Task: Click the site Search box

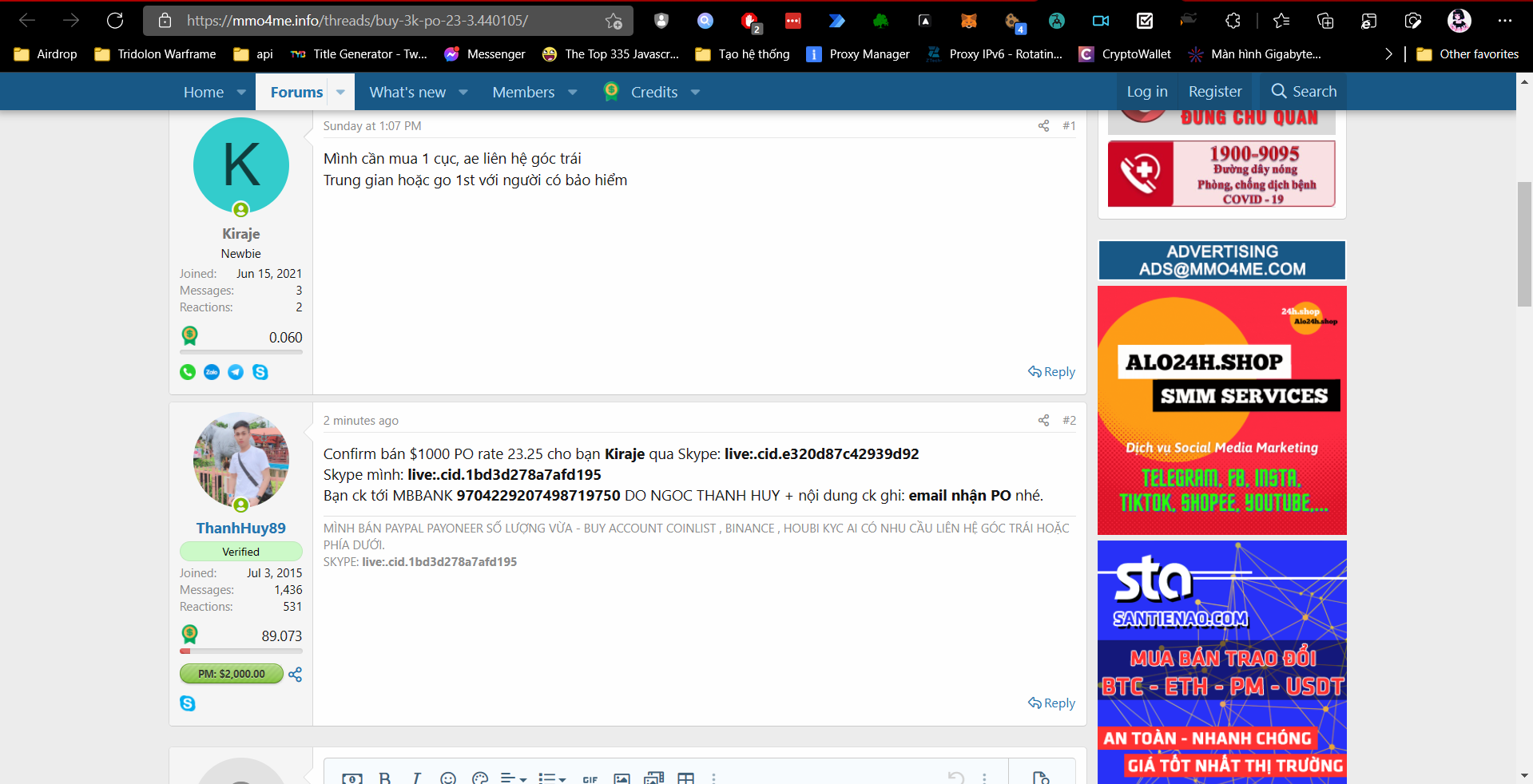Action: (1304, 92)
